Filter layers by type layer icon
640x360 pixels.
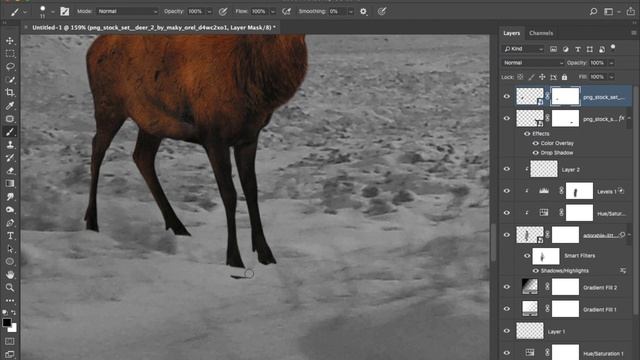point(578,49)
